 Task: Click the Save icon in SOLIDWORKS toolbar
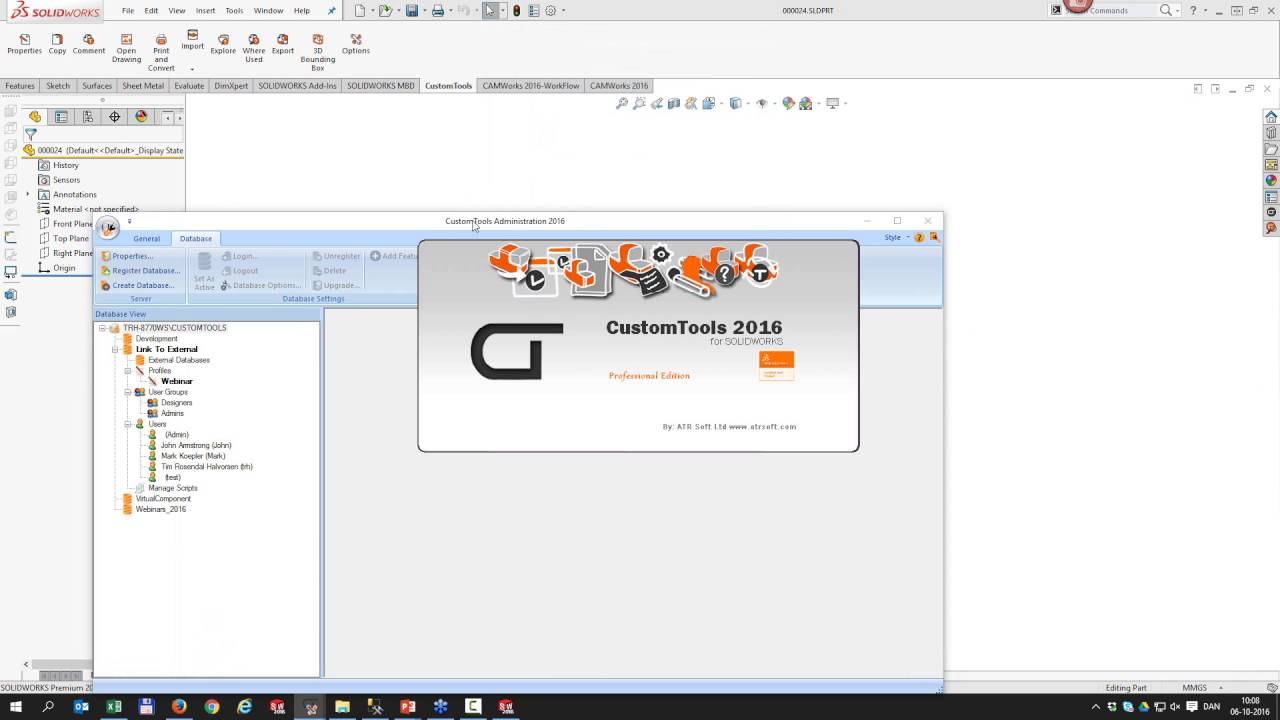(x=411, y=10)
